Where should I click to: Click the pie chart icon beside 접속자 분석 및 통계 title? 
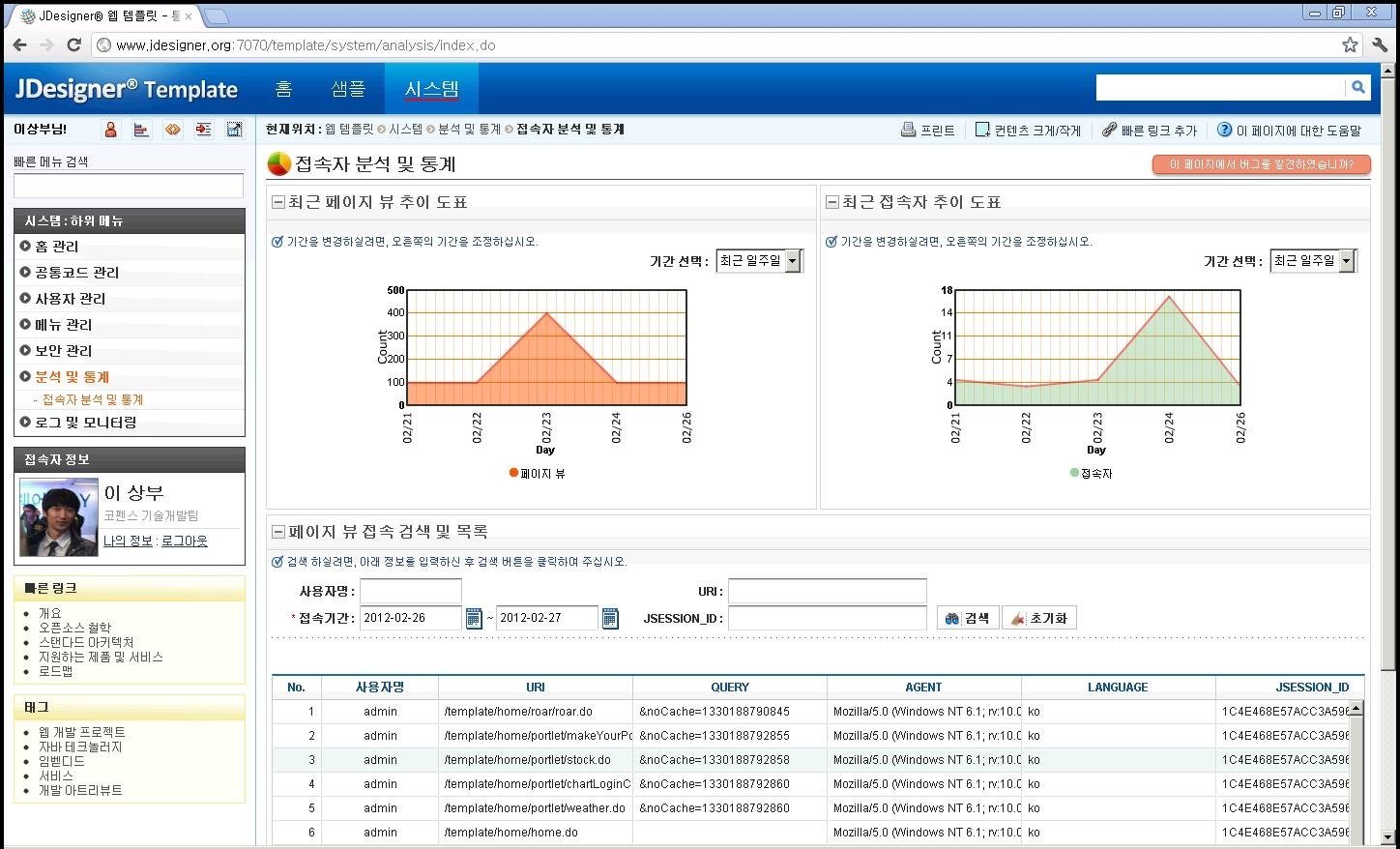(x=279, y=163)
